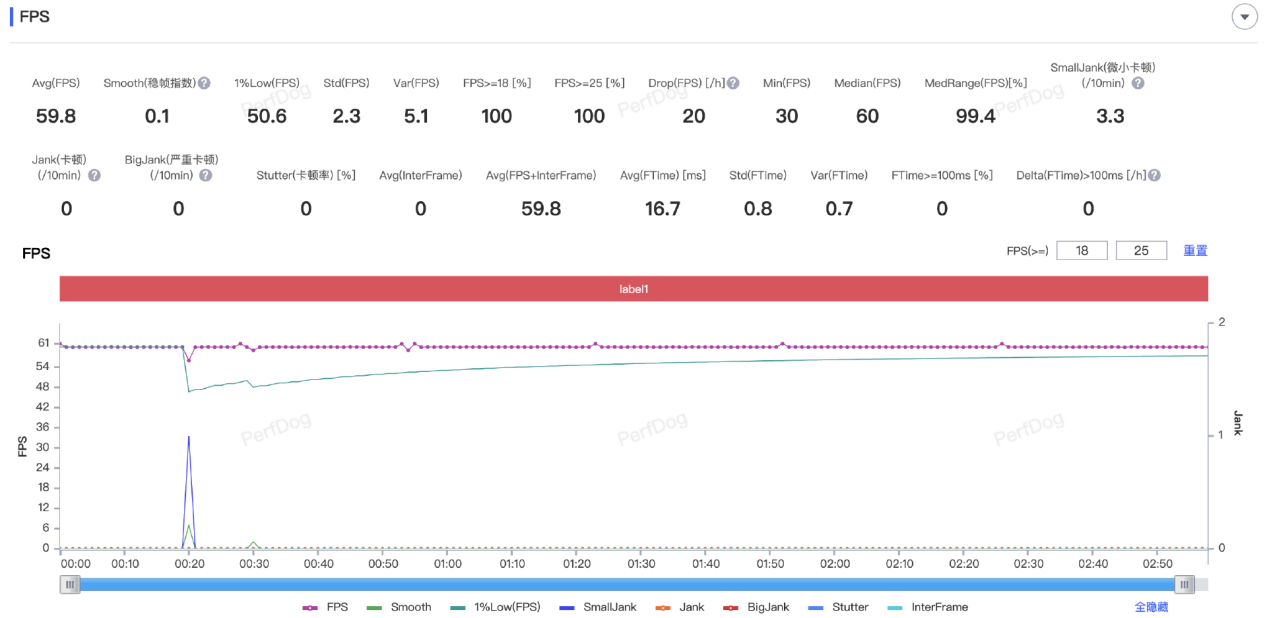The image size is (1267, 618).
Task: Click help icon beside Drop(FPS) [/h]
Action: [x=733, y=83]
